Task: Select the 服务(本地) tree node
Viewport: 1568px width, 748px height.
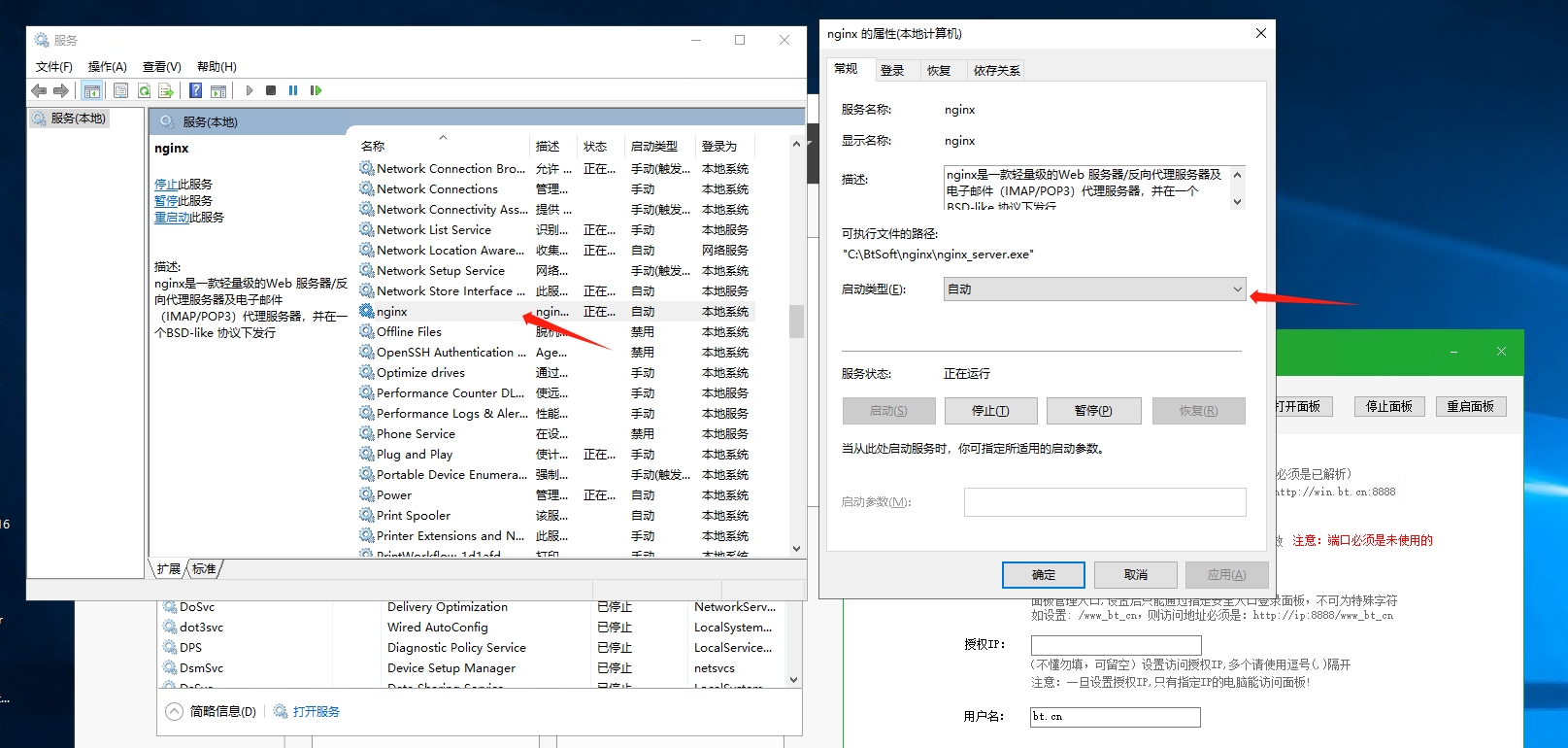Action: [x=70, y=119]
